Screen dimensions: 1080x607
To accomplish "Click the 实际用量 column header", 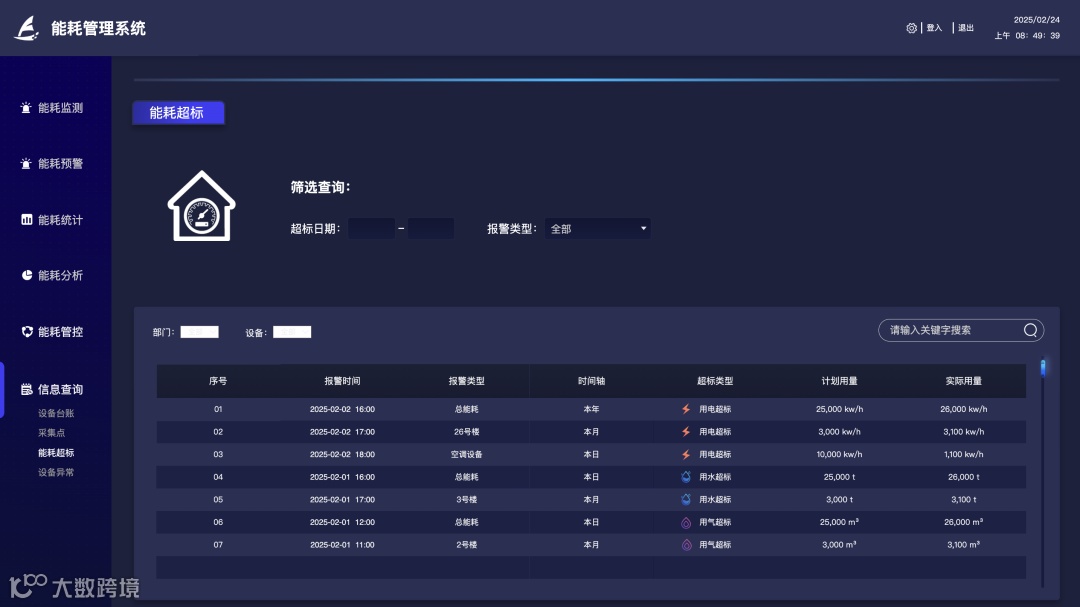I will click(x=963, y=381).
